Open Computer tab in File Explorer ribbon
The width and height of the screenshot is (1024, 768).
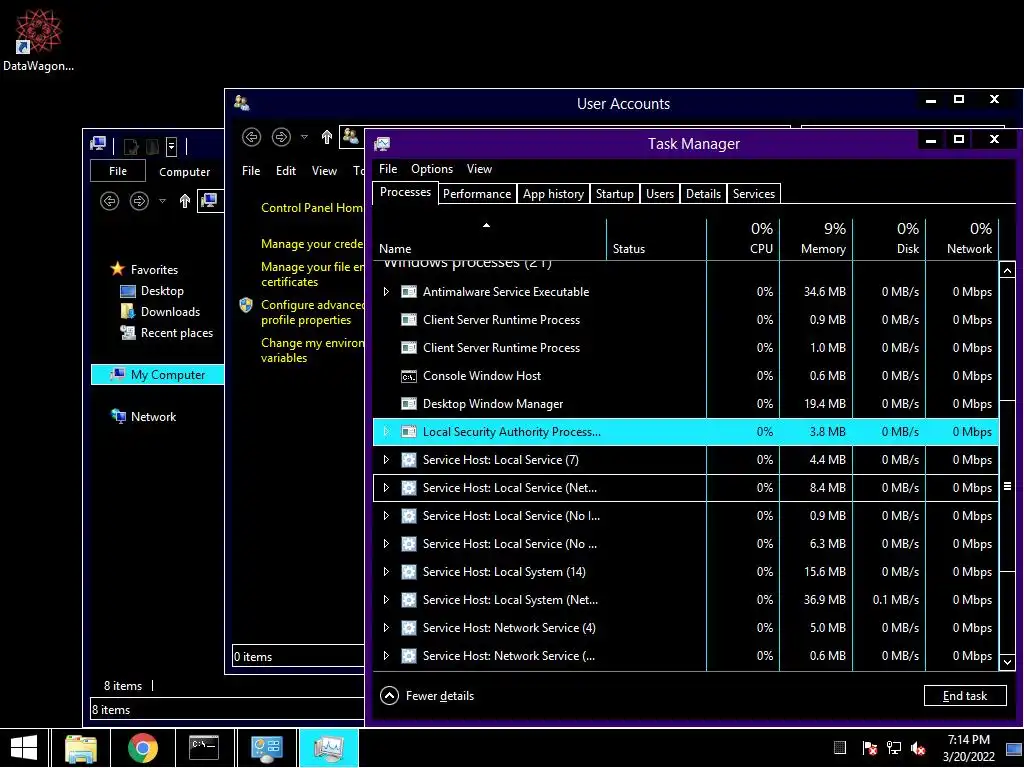pyautogui.click(x=185, y=172)
